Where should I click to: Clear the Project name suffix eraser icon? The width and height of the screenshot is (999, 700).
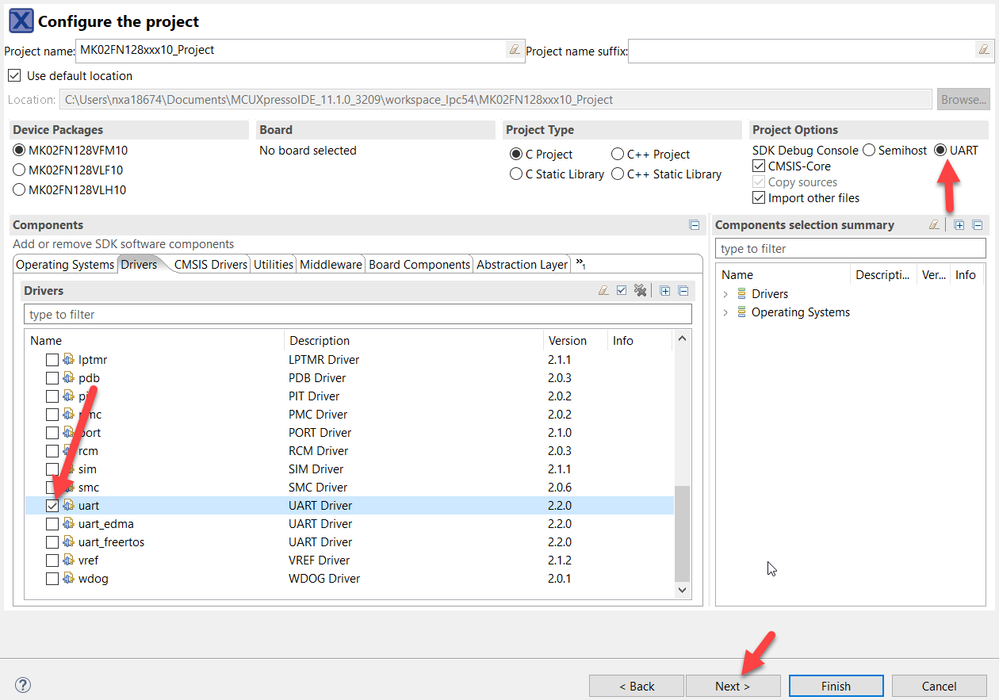(984, 50)
